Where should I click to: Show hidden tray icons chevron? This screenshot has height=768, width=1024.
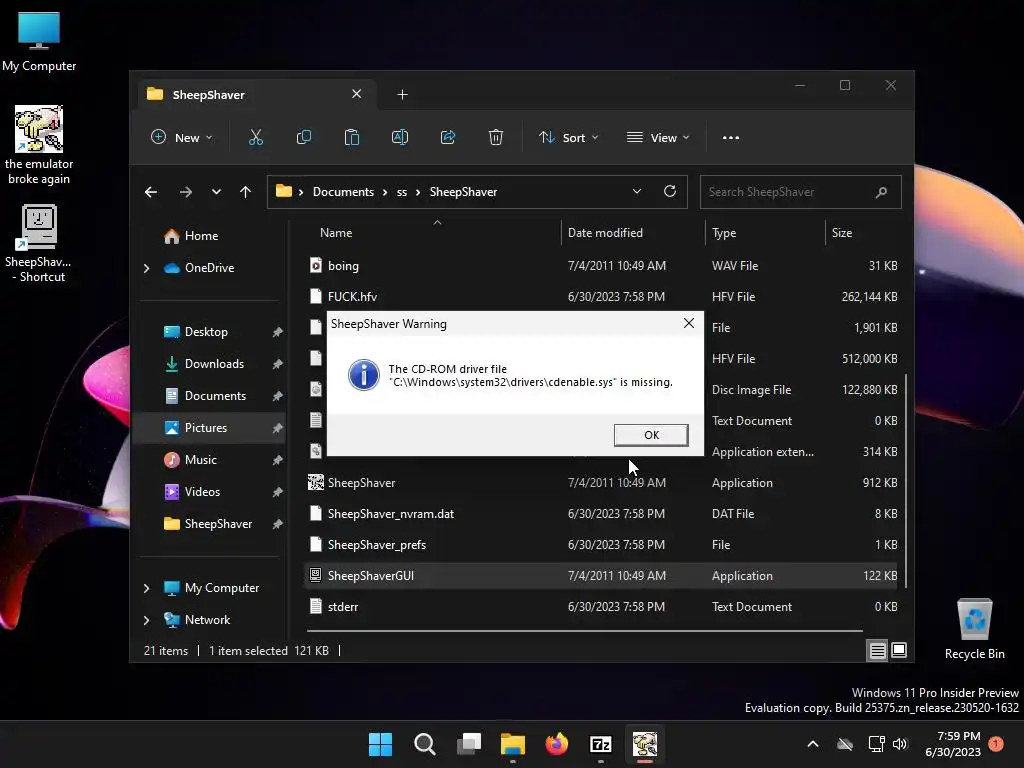tap(813, 744)
